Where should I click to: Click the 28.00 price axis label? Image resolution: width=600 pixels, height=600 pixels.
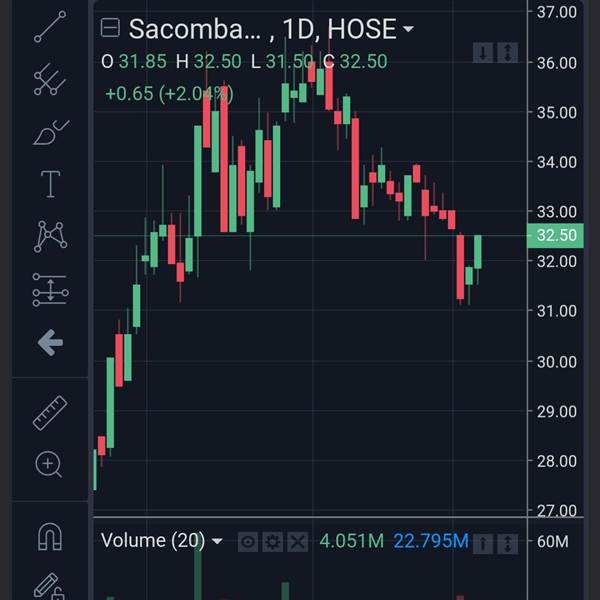pos(556,461)
